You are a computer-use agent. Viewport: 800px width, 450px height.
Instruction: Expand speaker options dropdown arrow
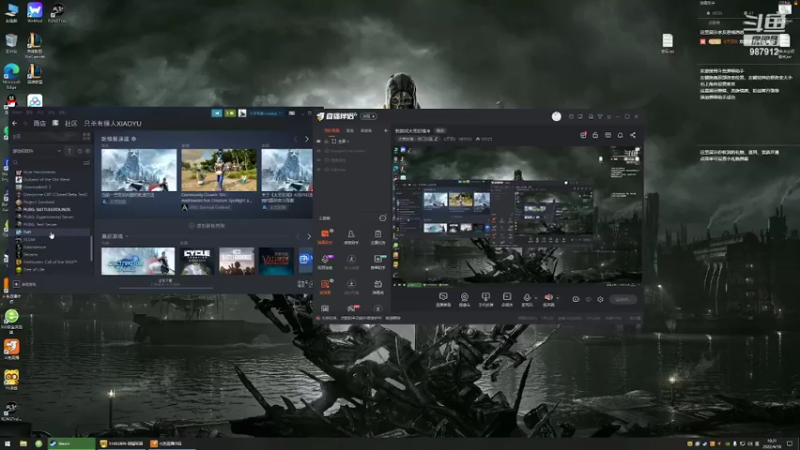557,297
